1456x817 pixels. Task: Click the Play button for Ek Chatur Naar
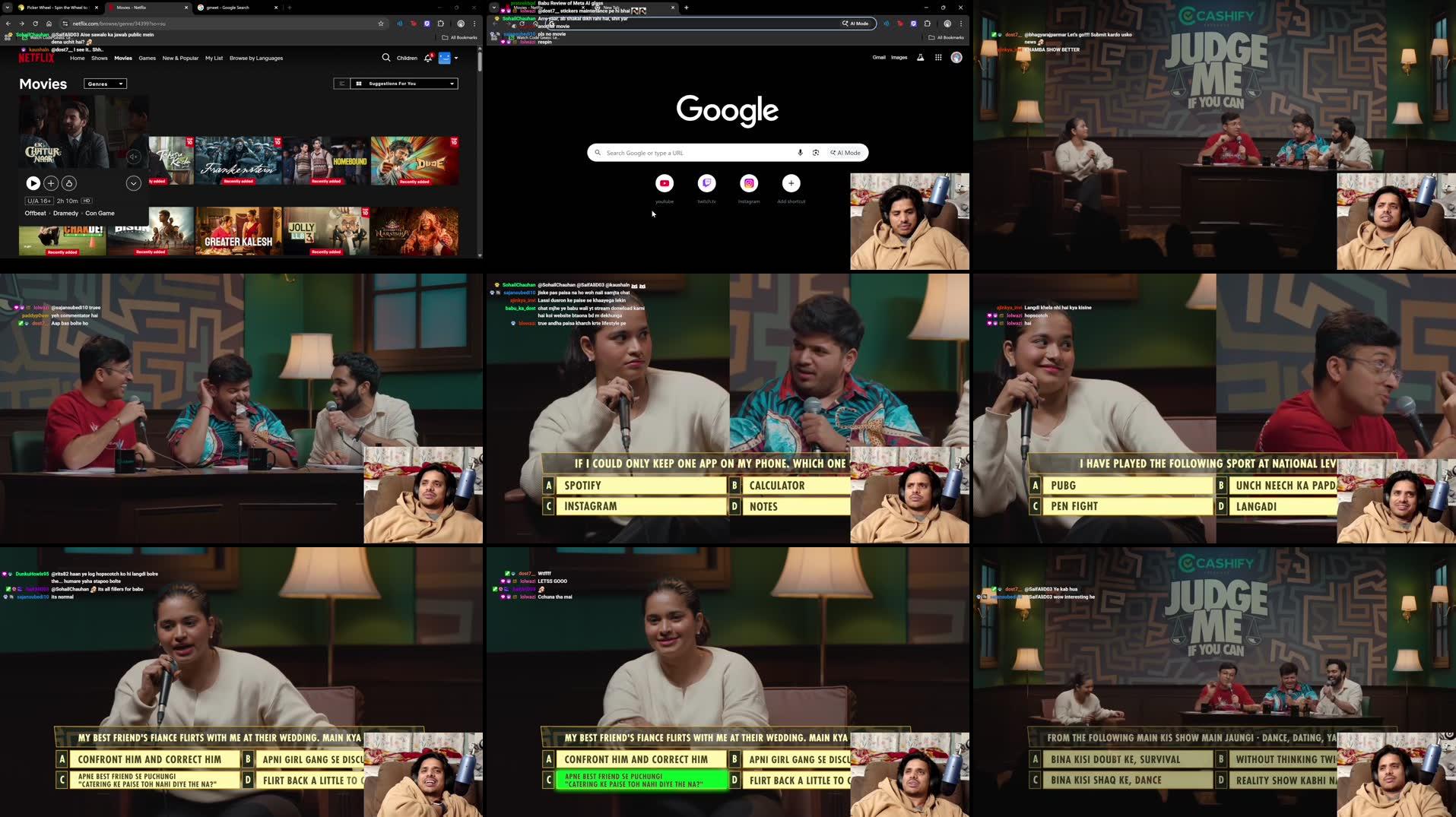click(x=32, y=183)
